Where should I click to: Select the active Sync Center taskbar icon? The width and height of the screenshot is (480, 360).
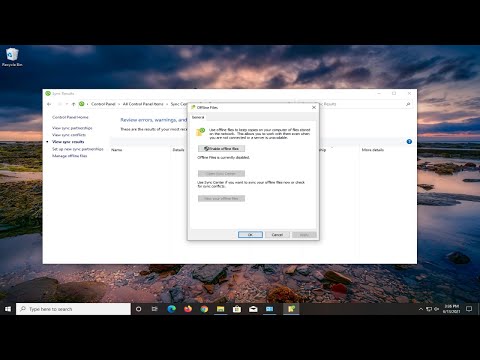coord(291,309)
